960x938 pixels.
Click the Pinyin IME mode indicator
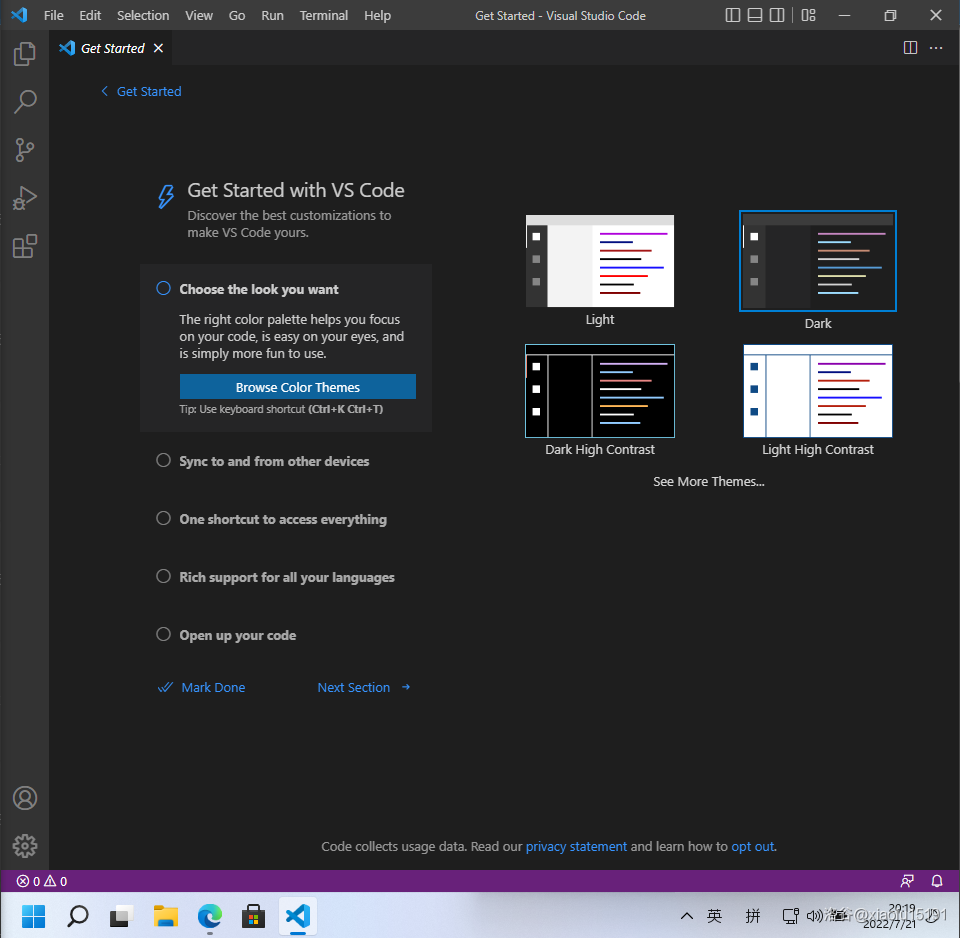752,916
